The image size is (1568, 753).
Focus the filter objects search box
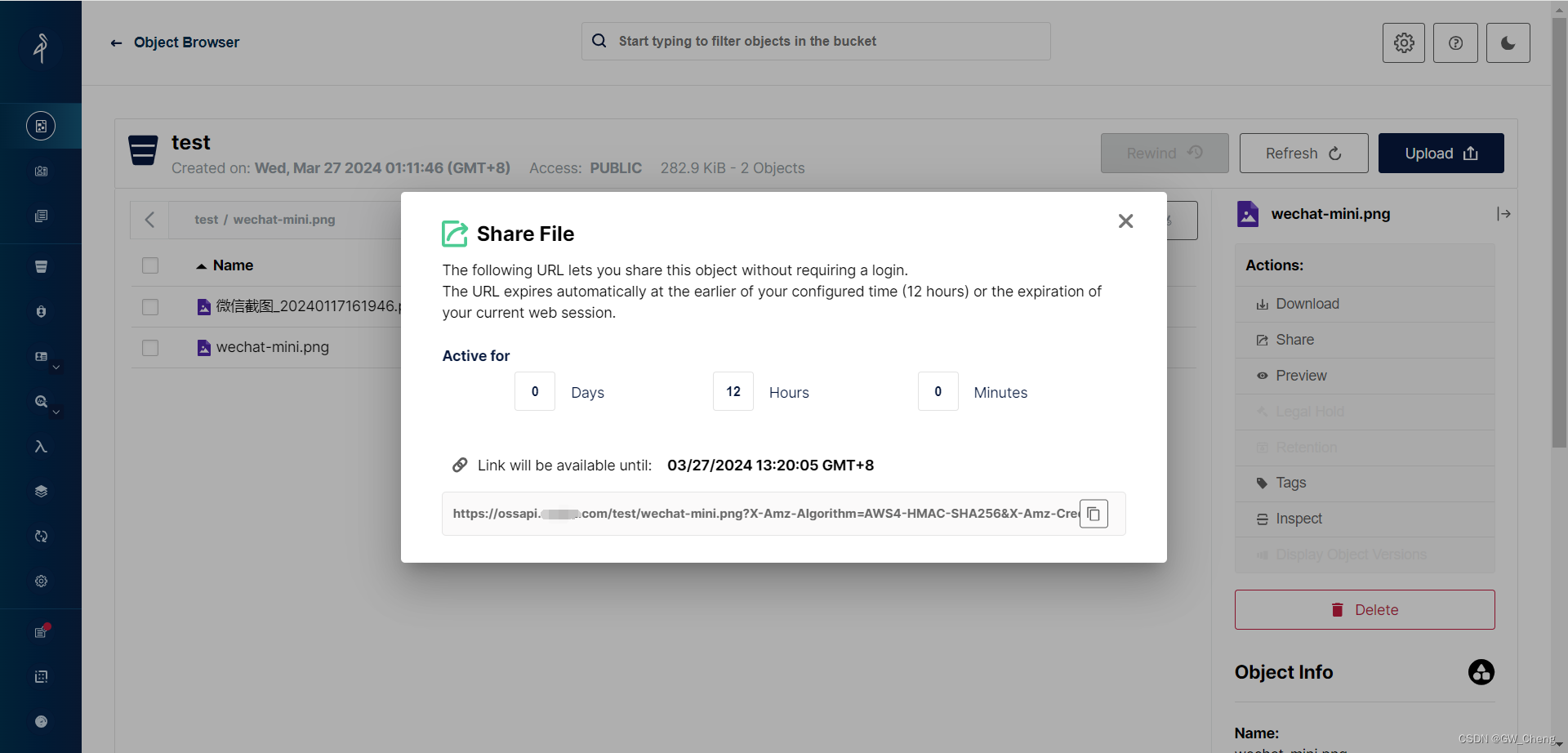point(816,41)
